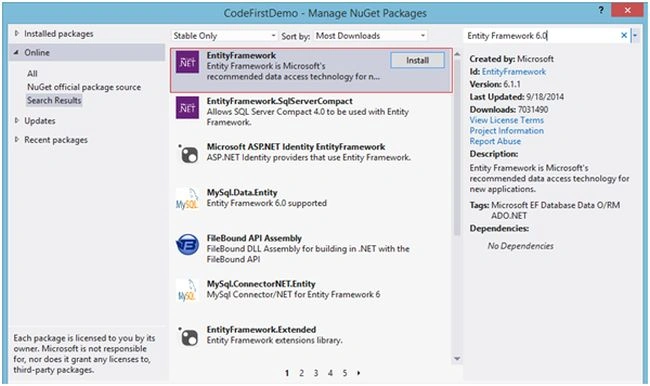Select the EntityFramework.SqlServerCompact package title
Viewport: 650px width, 386px height.
280,101
